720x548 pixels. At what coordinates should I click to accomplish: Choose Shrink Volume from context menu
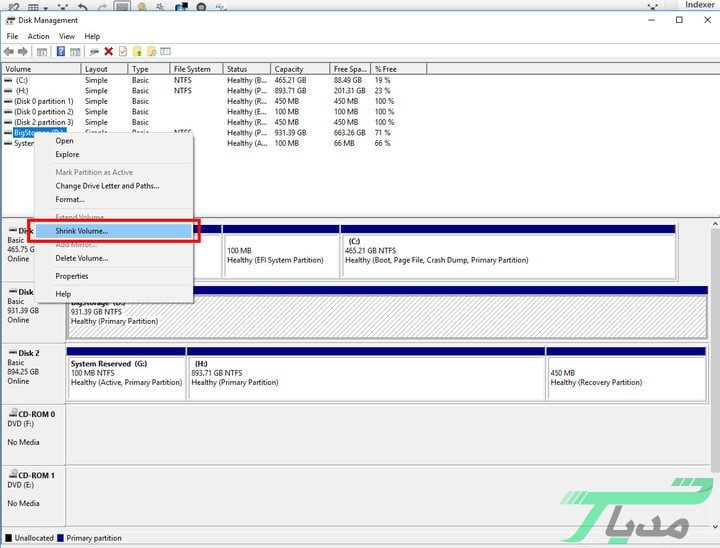(x=82, y=231)
